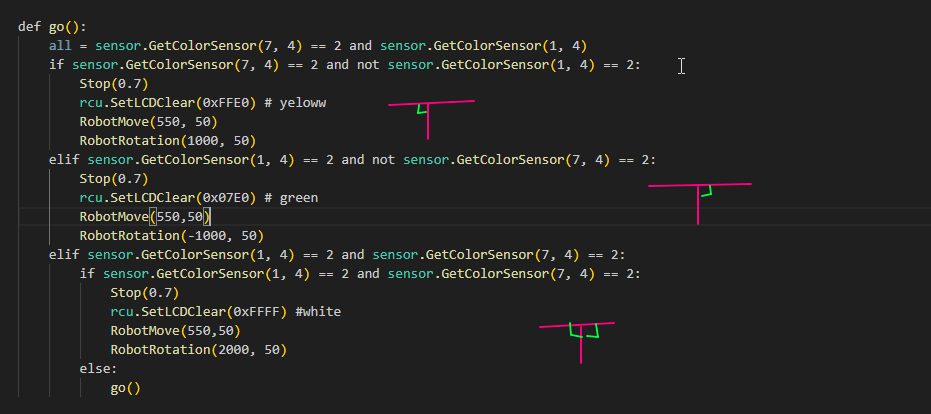Click the 0x07E0 hex color value

pos(243,198)
